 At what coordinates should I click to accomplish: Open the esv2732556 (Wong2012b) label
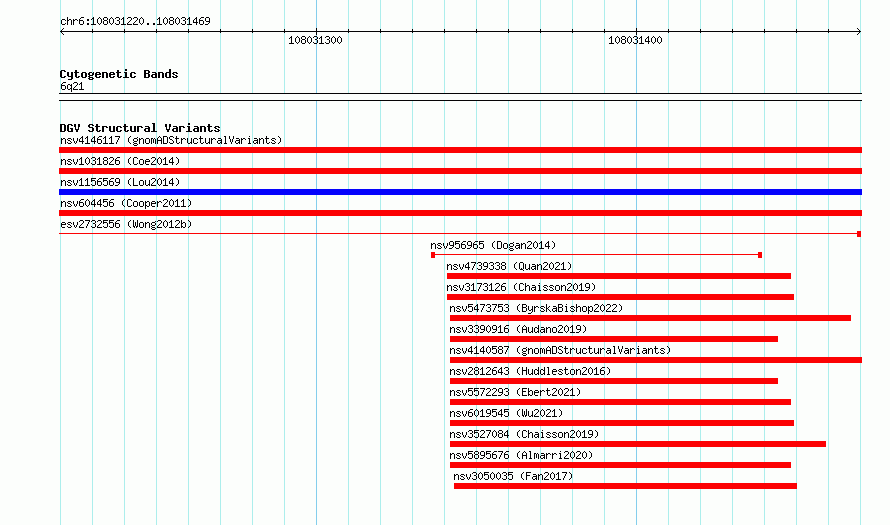point(126,224)
